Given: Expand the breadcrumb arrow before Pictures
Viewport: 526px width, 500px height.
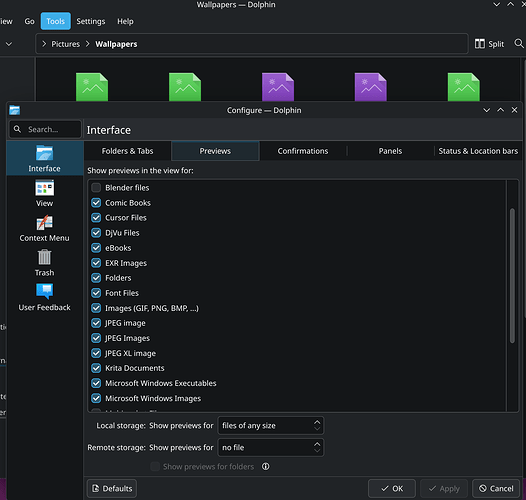Looking at the screenshot, I should (44, 44).
